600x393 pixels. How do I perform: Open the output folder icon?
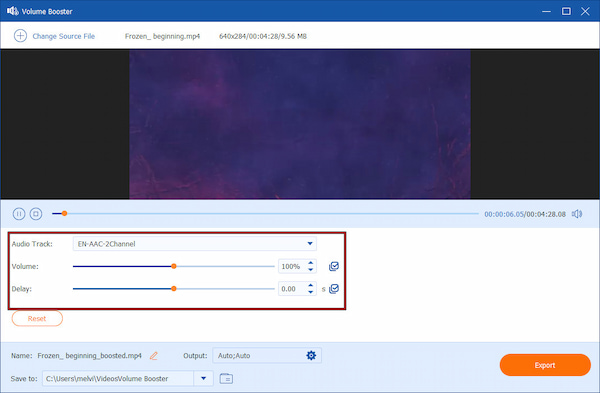pos(226,378)
